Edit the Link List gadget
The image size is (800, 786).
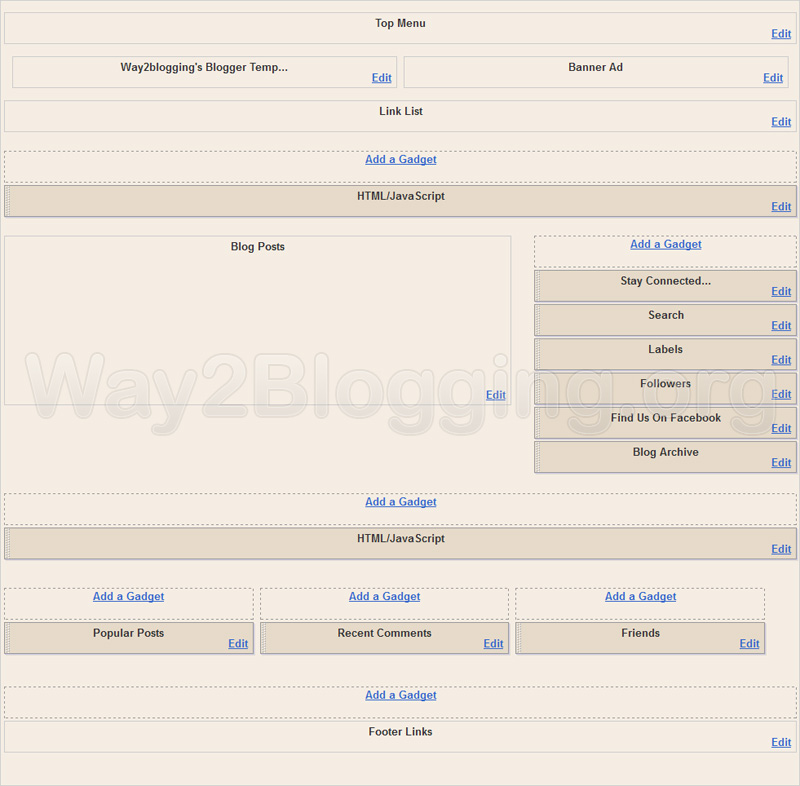(x=781, y=121)
